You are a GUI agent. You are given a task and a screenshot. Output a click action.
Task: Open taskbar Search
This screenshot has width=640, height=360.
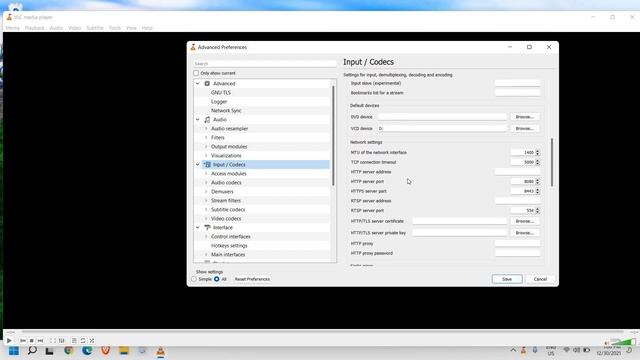click(x=32, y=351)
